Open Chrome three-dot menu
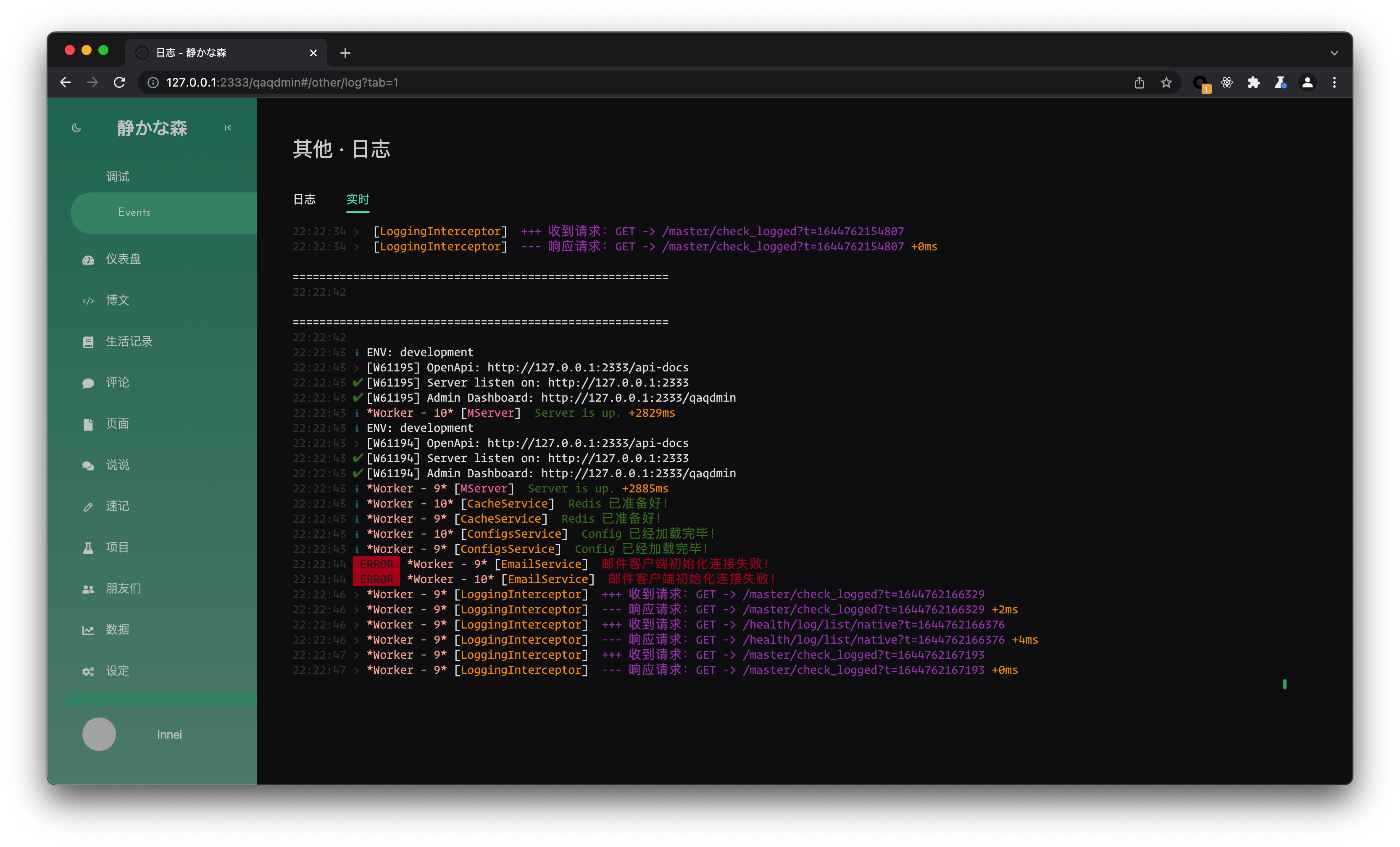This screenshot has width=1400, height=847. [1334, 83]
